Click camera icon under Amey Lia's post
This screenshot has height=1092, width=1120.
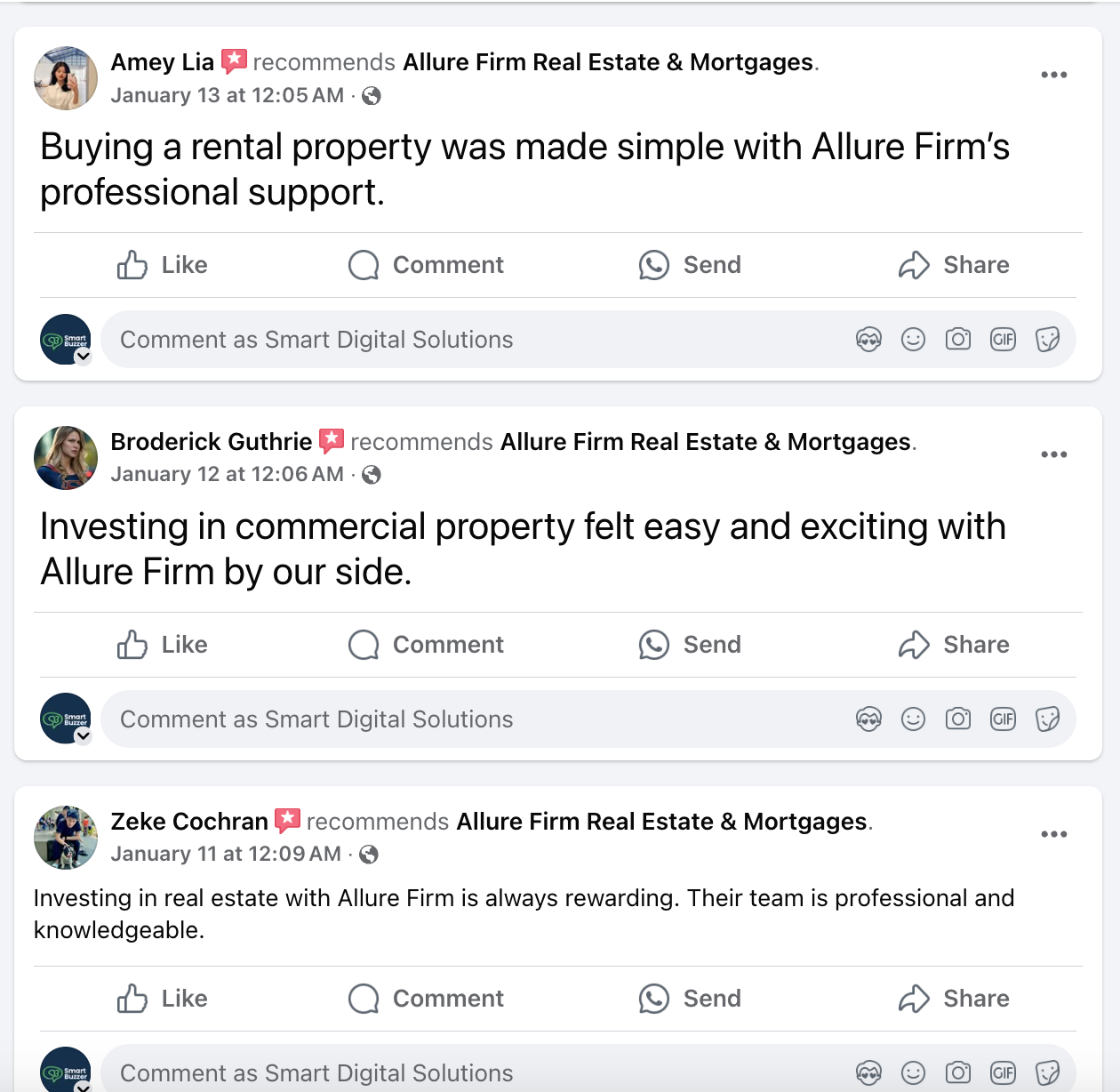[957, 340]
